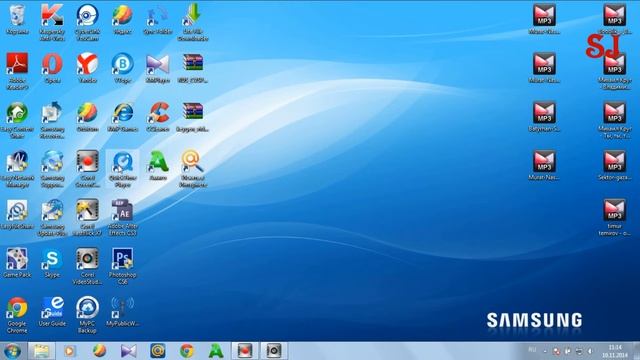640x360 pixels.
Task: Open the system clock and date
Action: pyautogui.click(x=614, y=351)
